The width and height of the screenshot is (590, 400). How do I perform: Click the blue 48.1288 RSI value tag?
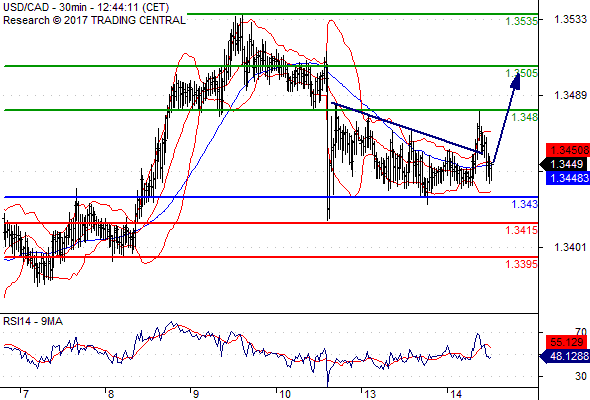(564, 356)
